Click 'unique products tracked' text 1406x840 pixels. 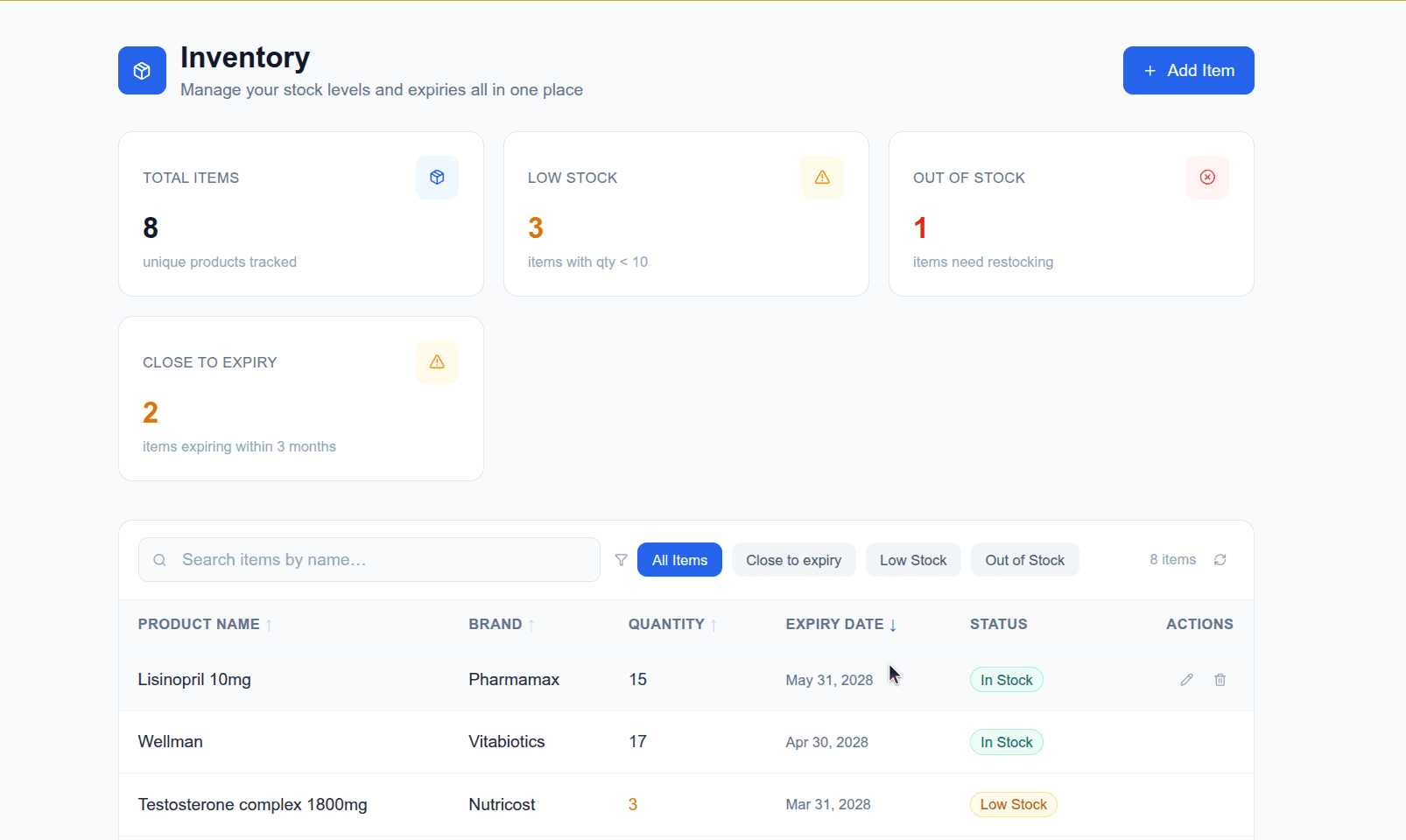[x=220, y=262]
